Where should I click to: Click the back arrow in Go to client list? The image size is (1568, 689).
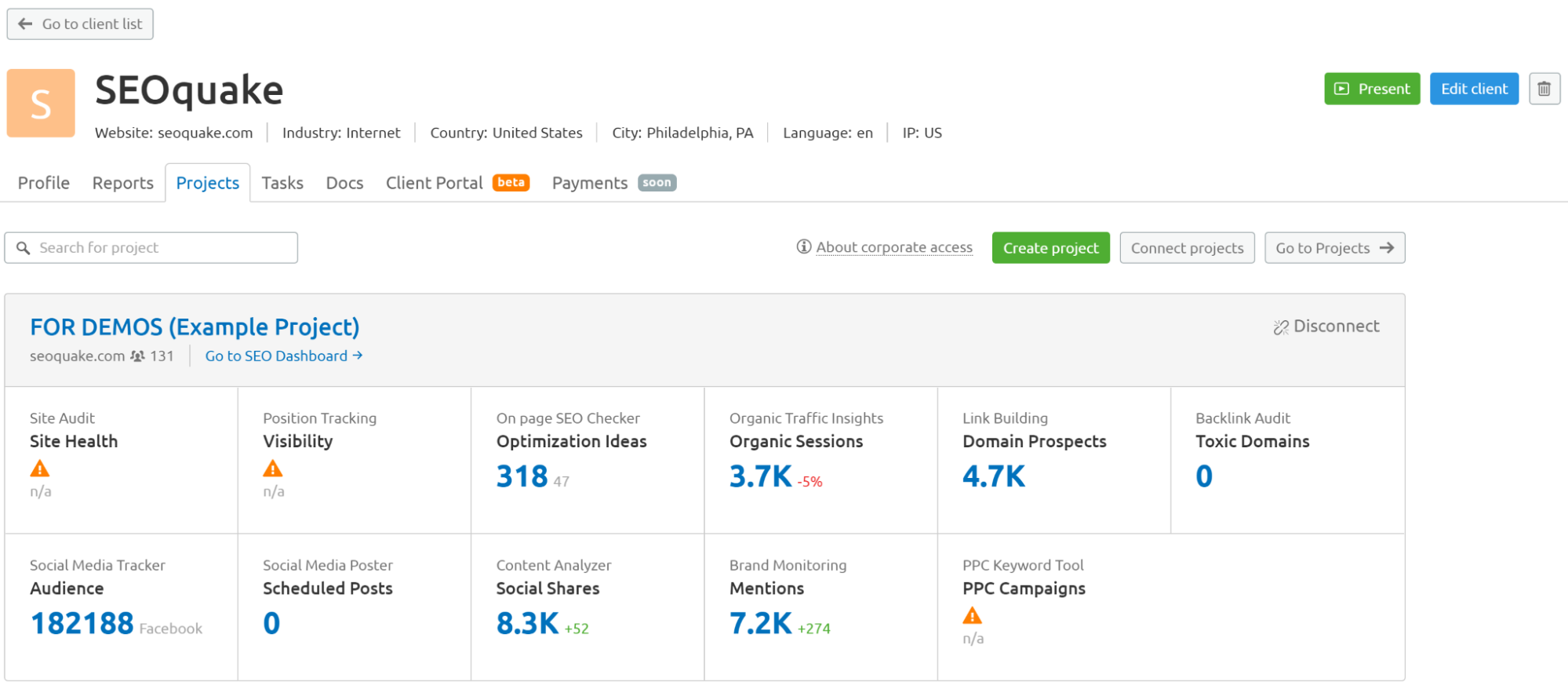tap(25, 24)
